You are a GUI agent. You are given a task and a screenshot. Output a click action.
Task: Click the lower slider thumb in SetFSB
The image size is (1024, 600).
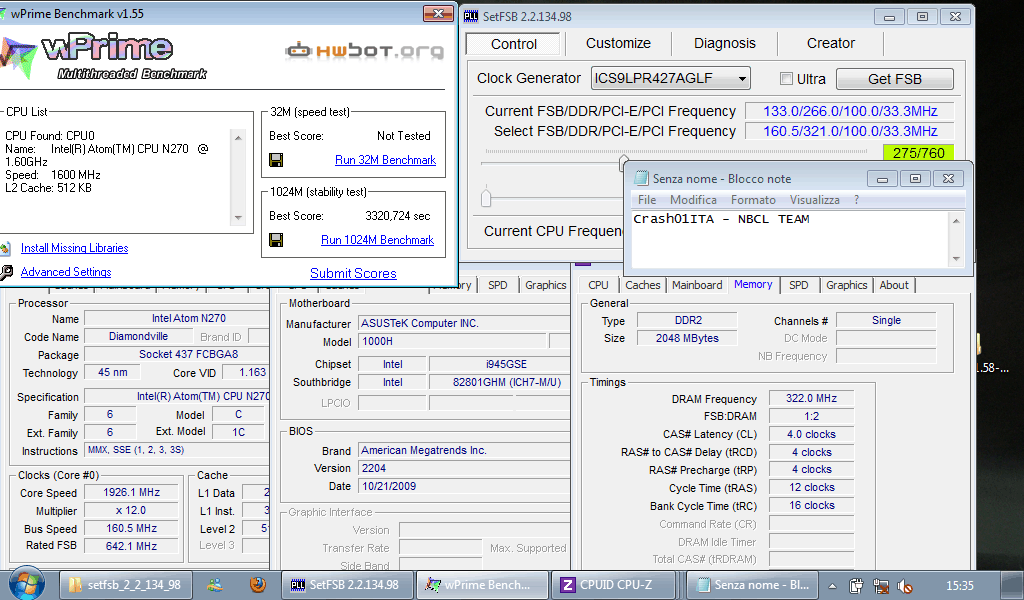coord(486,197)
